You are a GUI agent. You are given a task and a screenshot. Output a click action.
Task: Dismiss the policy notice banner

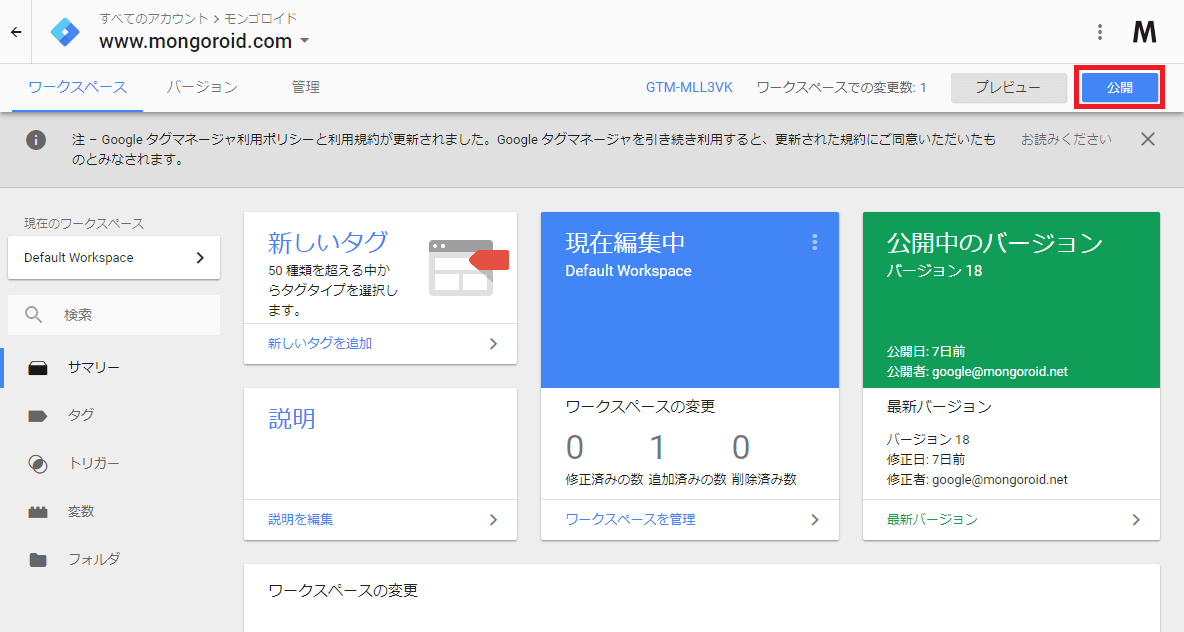[1148, 139]
